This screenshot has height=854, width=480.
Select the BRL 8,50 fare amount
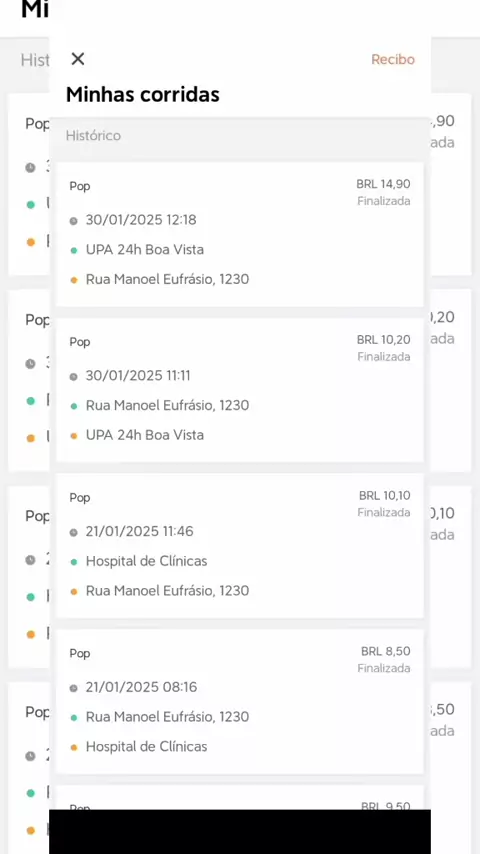(386, 651)
